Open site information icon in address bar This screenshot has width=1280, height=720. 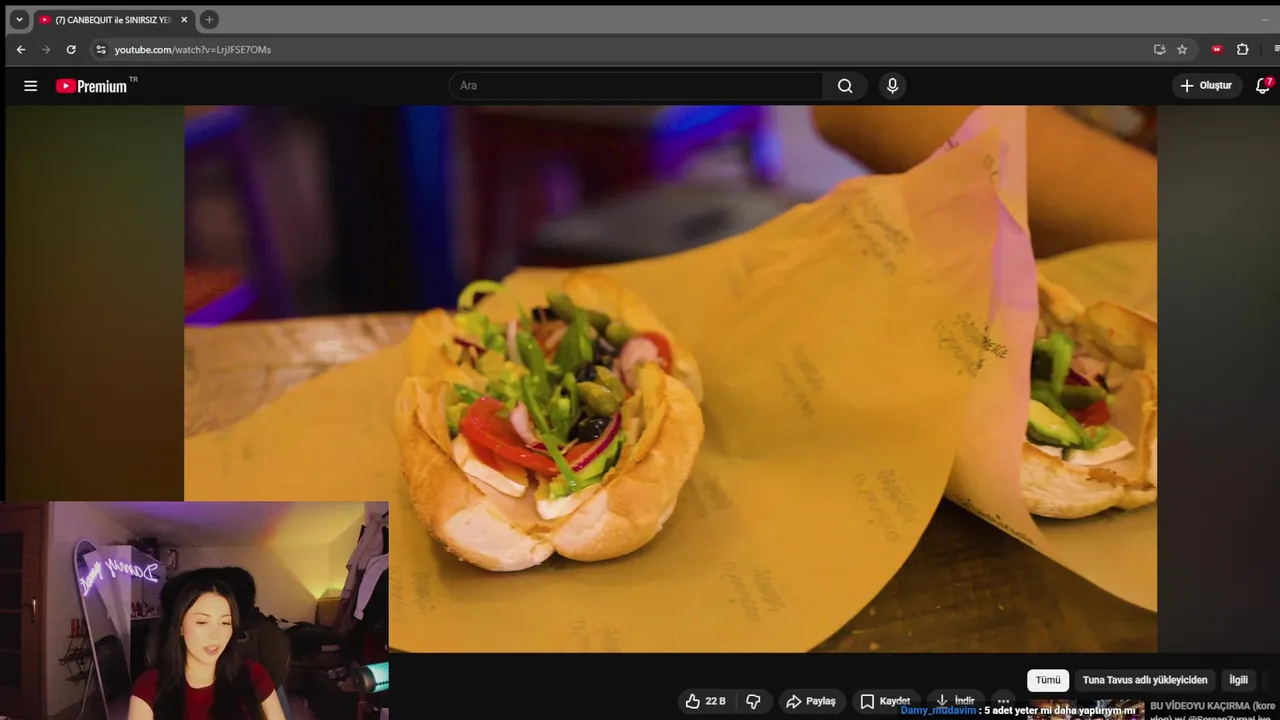(x=100, y=49)
